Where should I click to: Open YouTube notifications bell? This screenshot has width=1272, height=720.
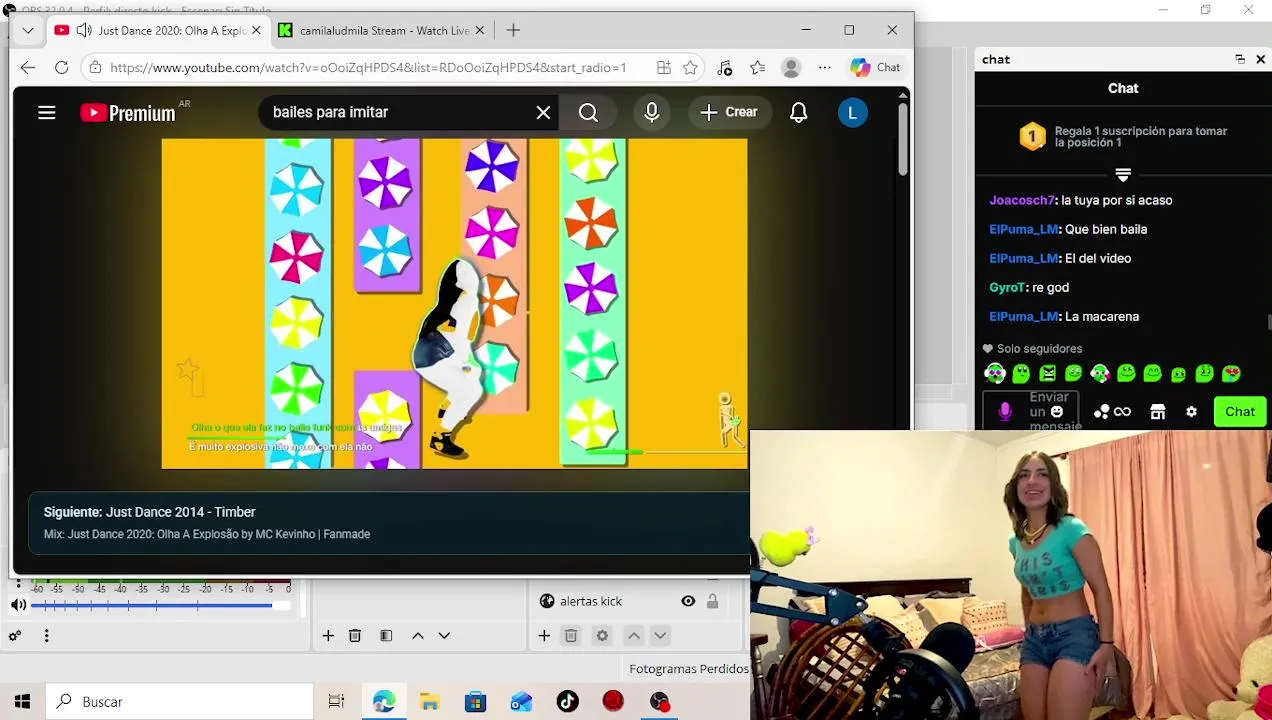point(798,113)
